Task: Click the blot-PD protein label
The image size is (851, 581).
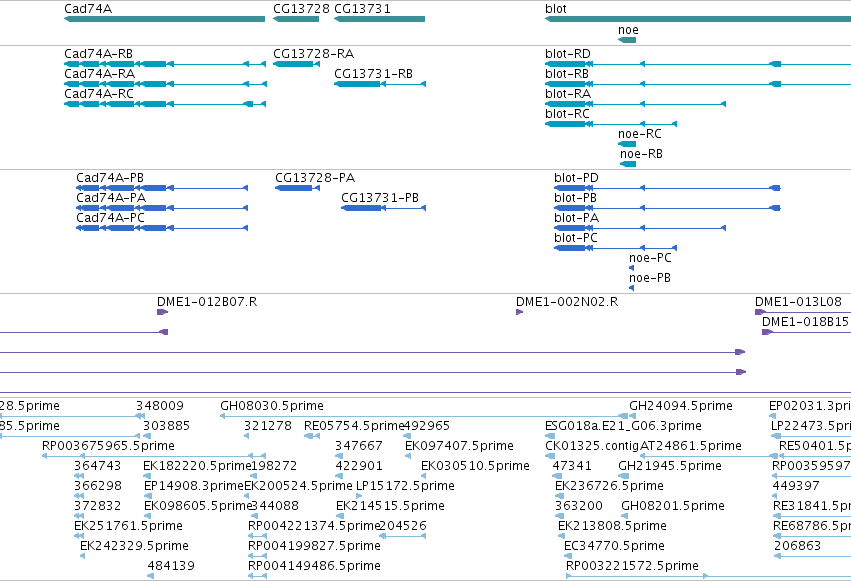Action: [x=576, y=178]
